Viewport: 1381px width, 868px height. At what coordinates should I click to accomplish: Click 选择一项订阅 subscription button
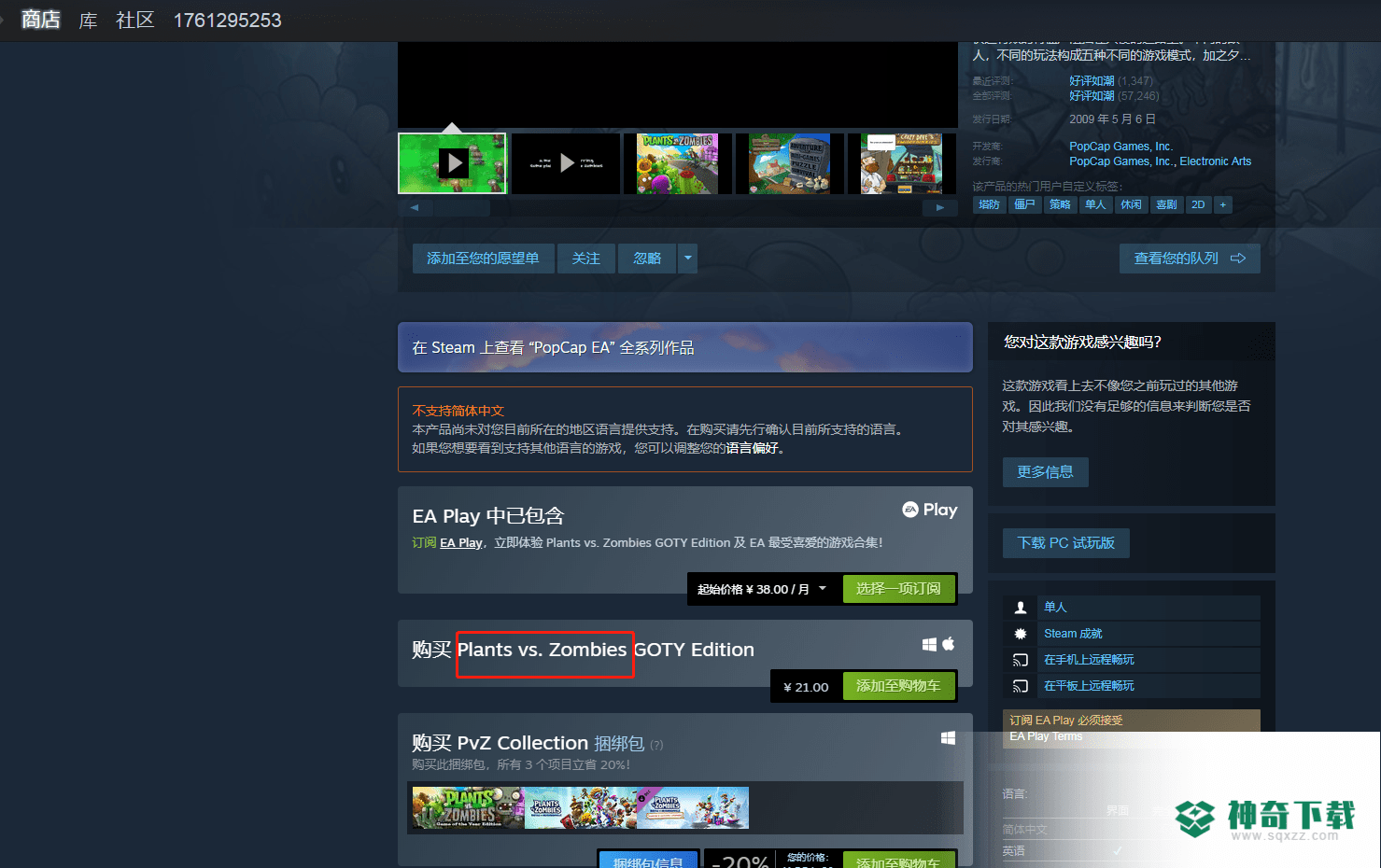click(898, 589)
